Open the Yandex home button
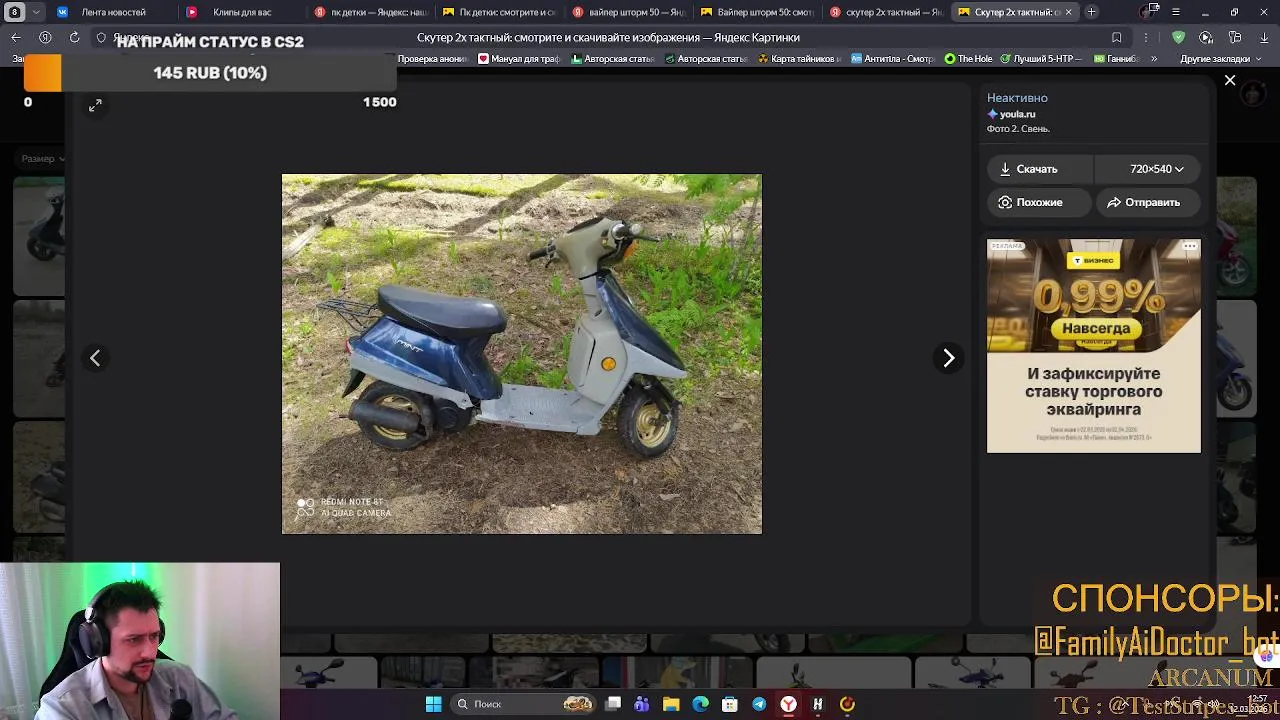Viewport: 1280px width, 720px height. 45,37
